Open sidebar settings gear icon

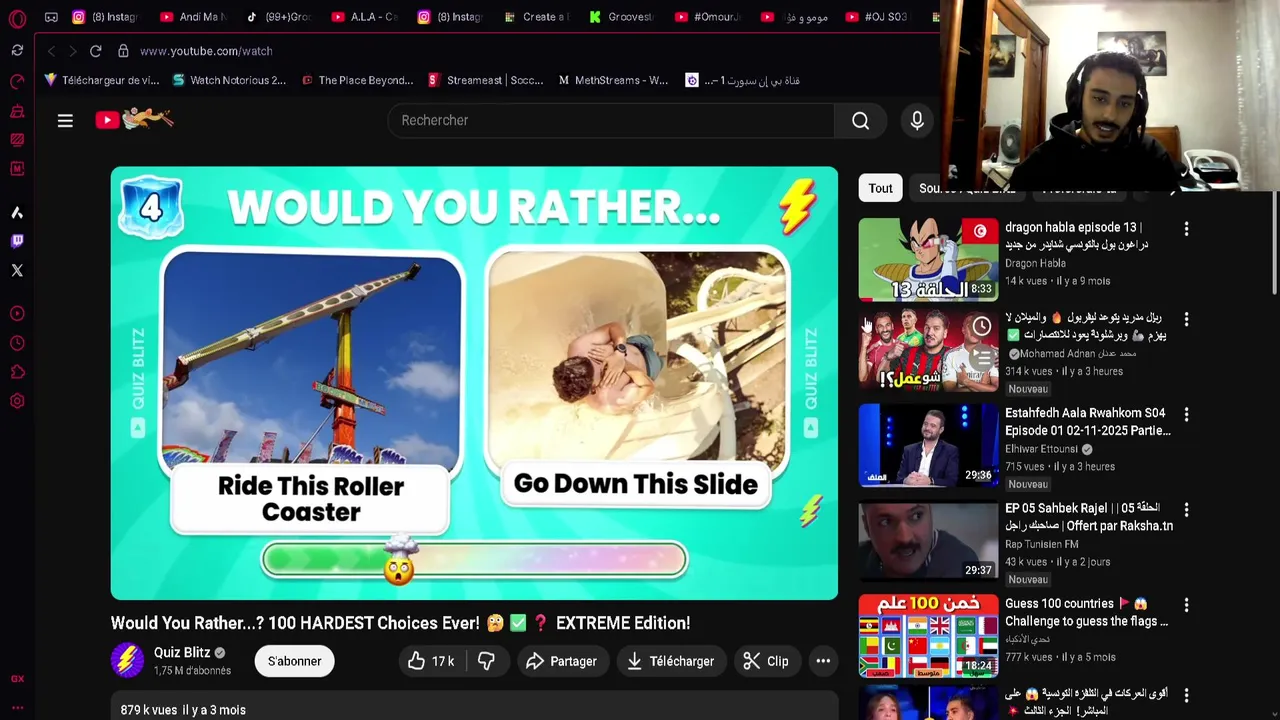(17, 401)
